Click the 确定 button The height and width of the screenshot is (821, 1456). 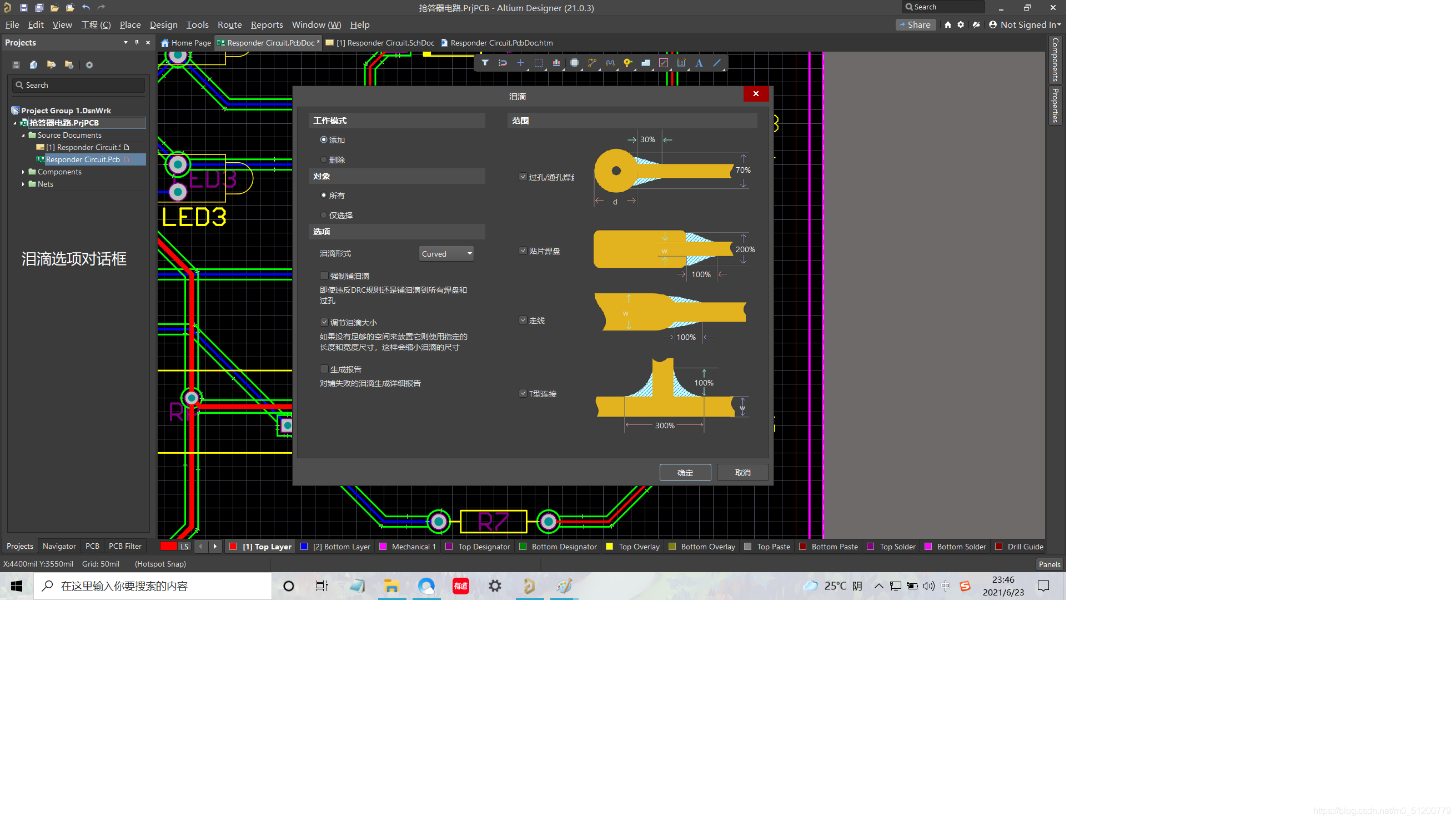pos(685,473)
